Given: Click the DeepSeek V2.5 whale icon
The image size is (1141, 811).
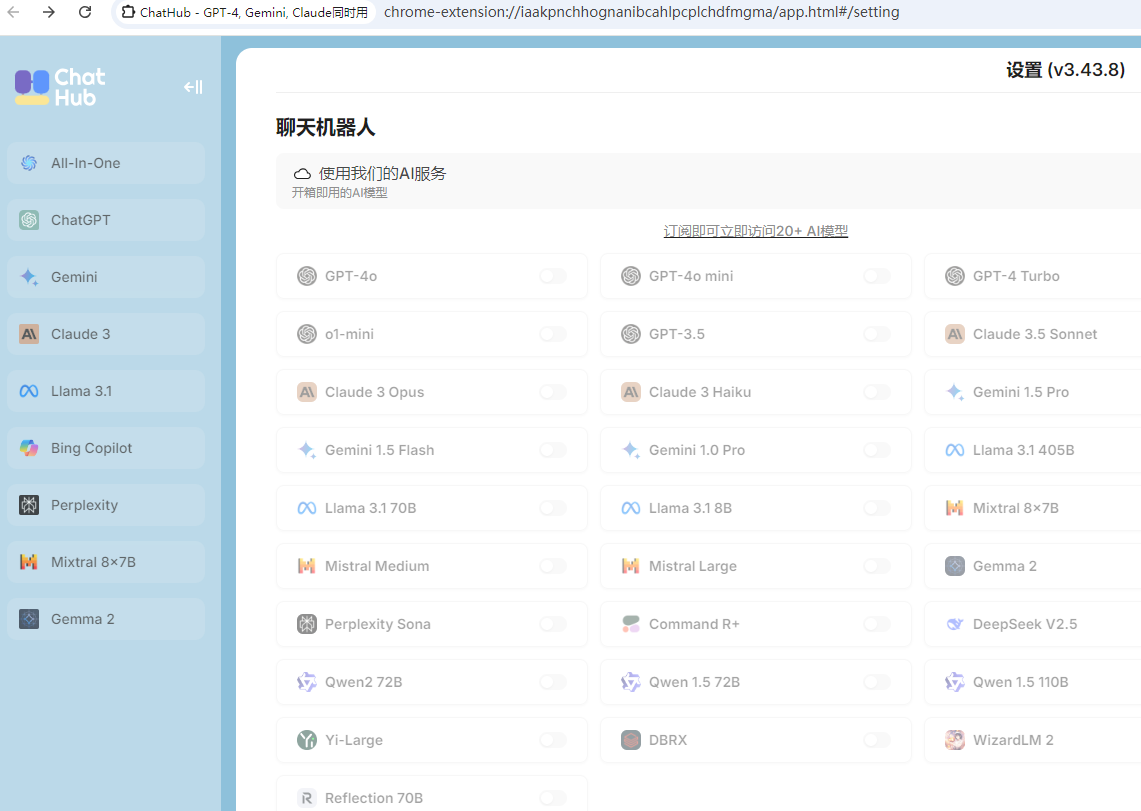Looking at the screenshot, I should tap(954, 624).
